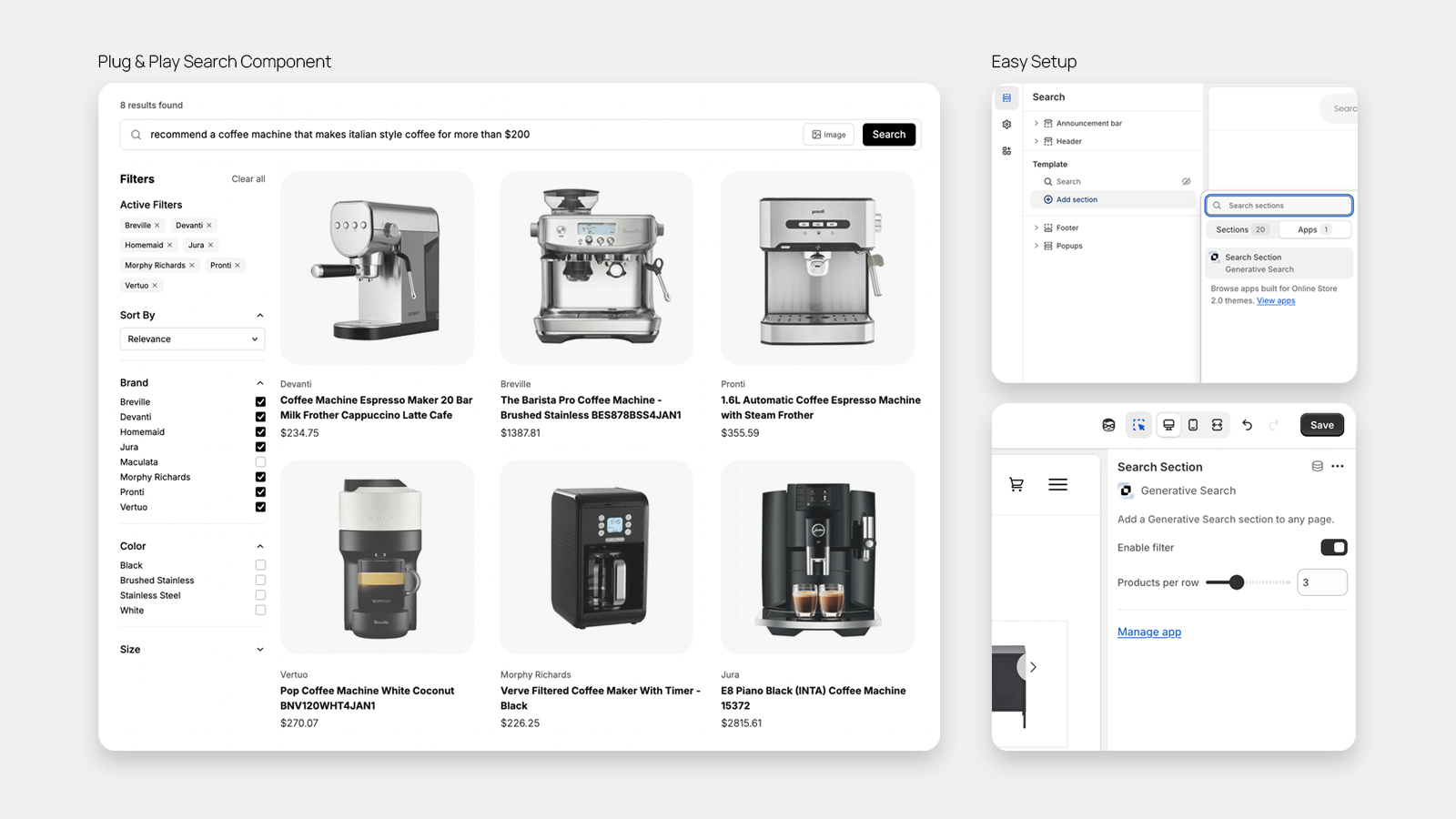Screen dimensions: 1456x819
Task: Check the Maculata brand checkbox
Action: (260, 462)
